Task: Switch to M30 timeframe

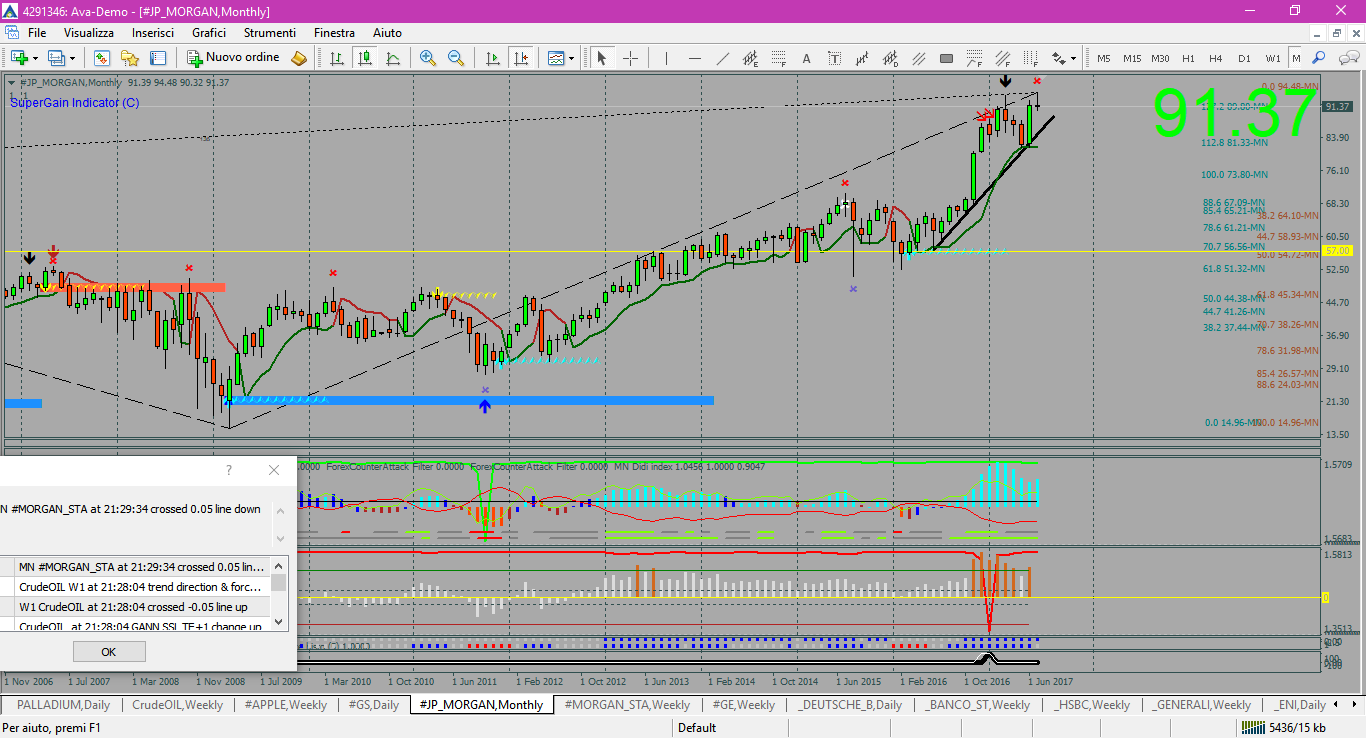Action: (x=1160, y=58)
